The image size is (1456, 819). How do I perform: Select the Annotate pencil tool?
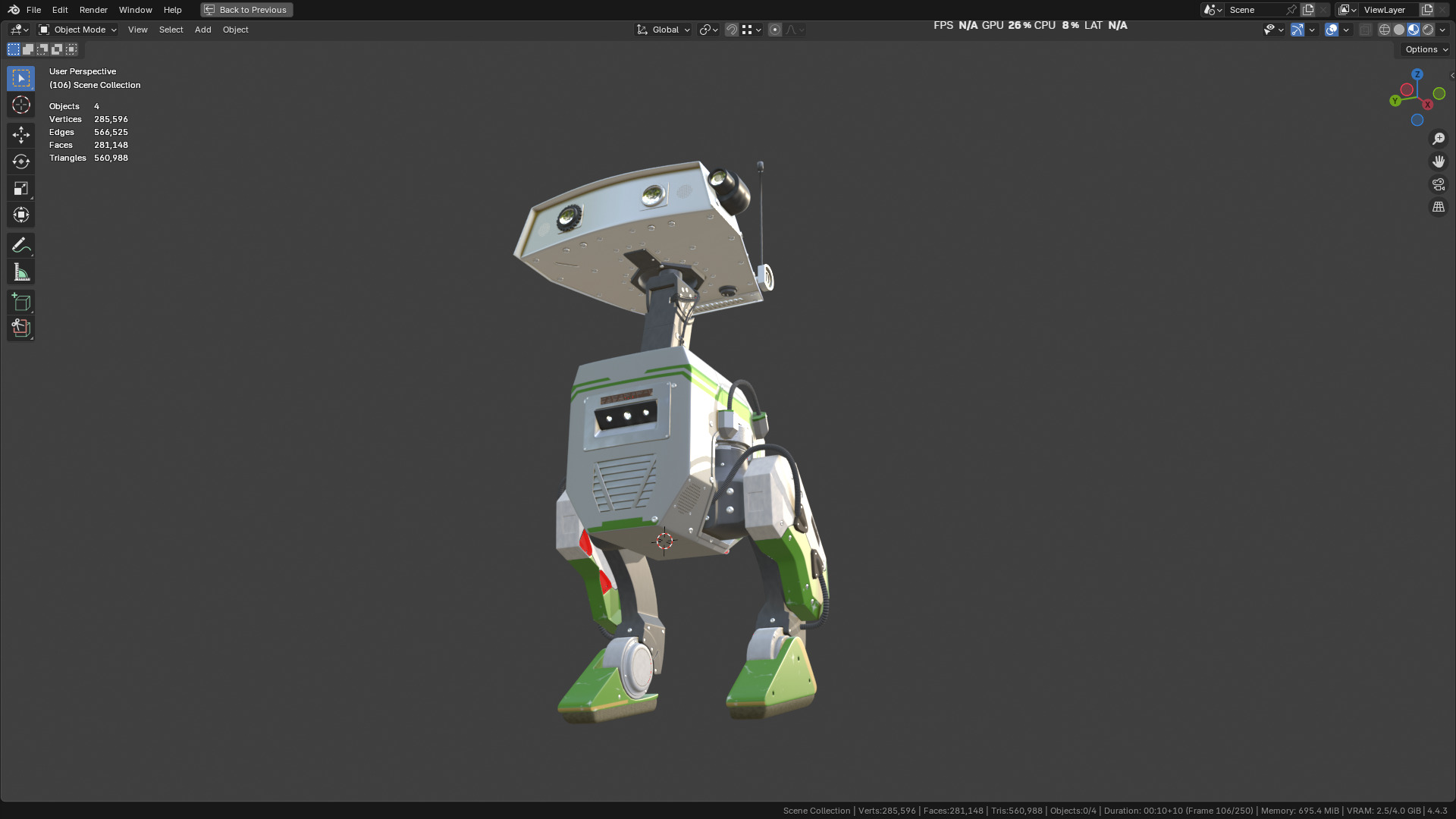point(20,245)
